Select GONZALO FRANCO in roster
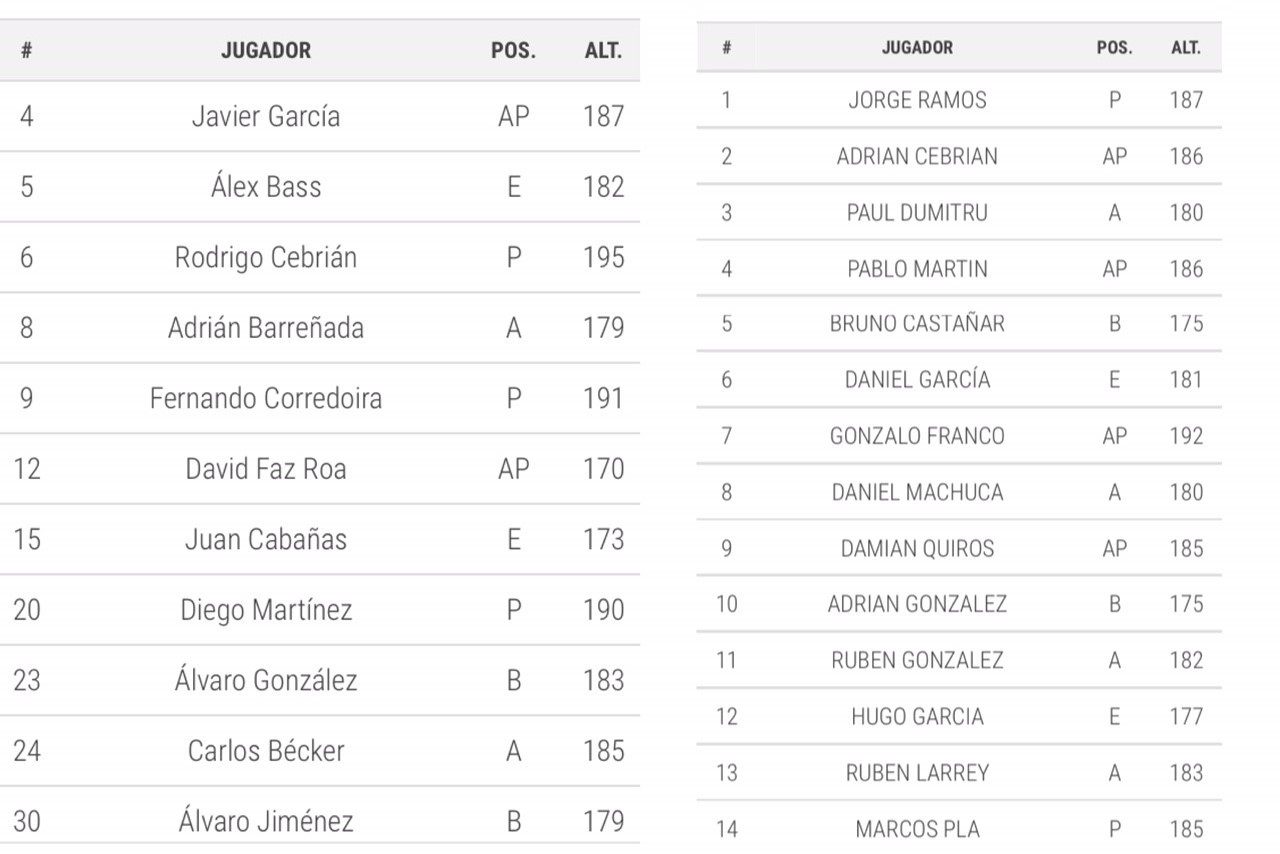The image size is (1280, 854). click(x=917, y=436)
